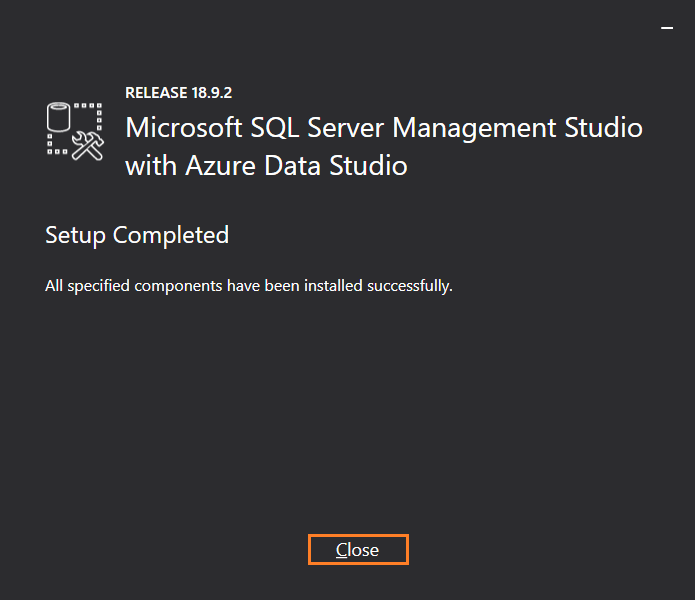Click the Microsoft SQL Server Management Studio title
Image resolution: width=695 pixels, height=600 pixels.
[384, 128]
